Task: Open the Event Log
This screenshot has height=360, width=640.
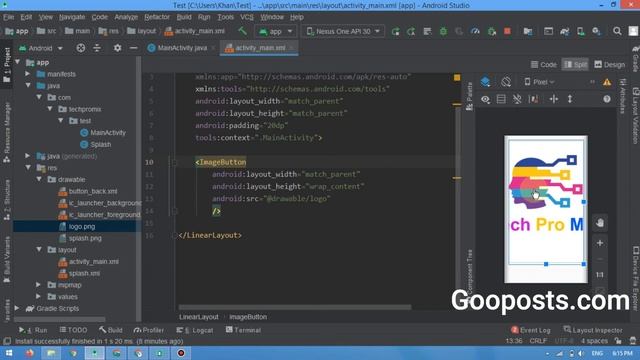Action: tap(531, 330)
